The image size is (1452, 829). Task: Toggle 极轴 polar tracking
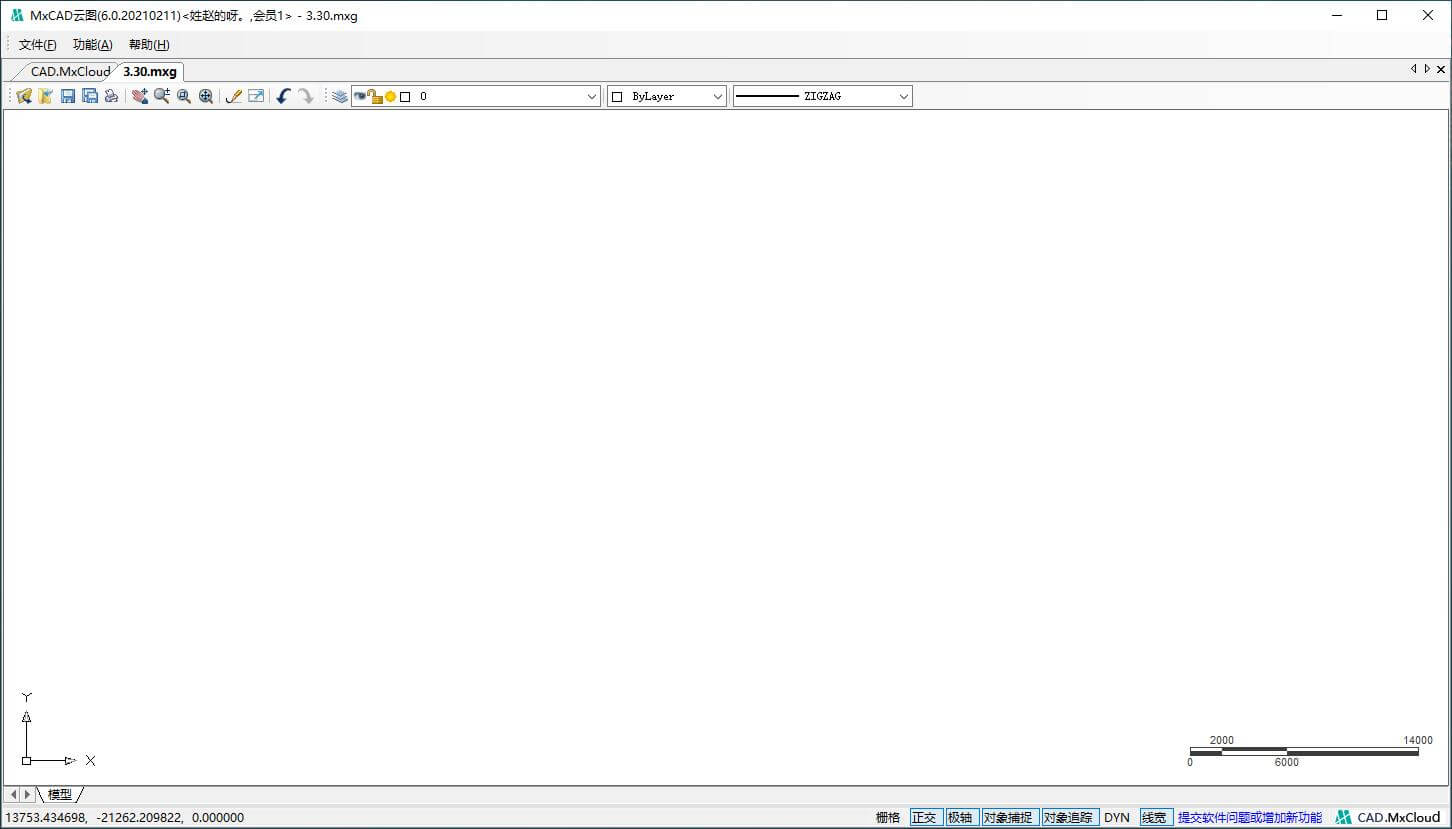point(961,817)
